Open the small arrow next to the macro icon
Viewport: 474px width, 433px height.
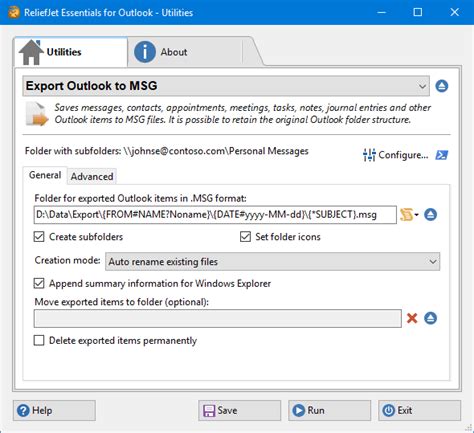(x=416, y=215)
